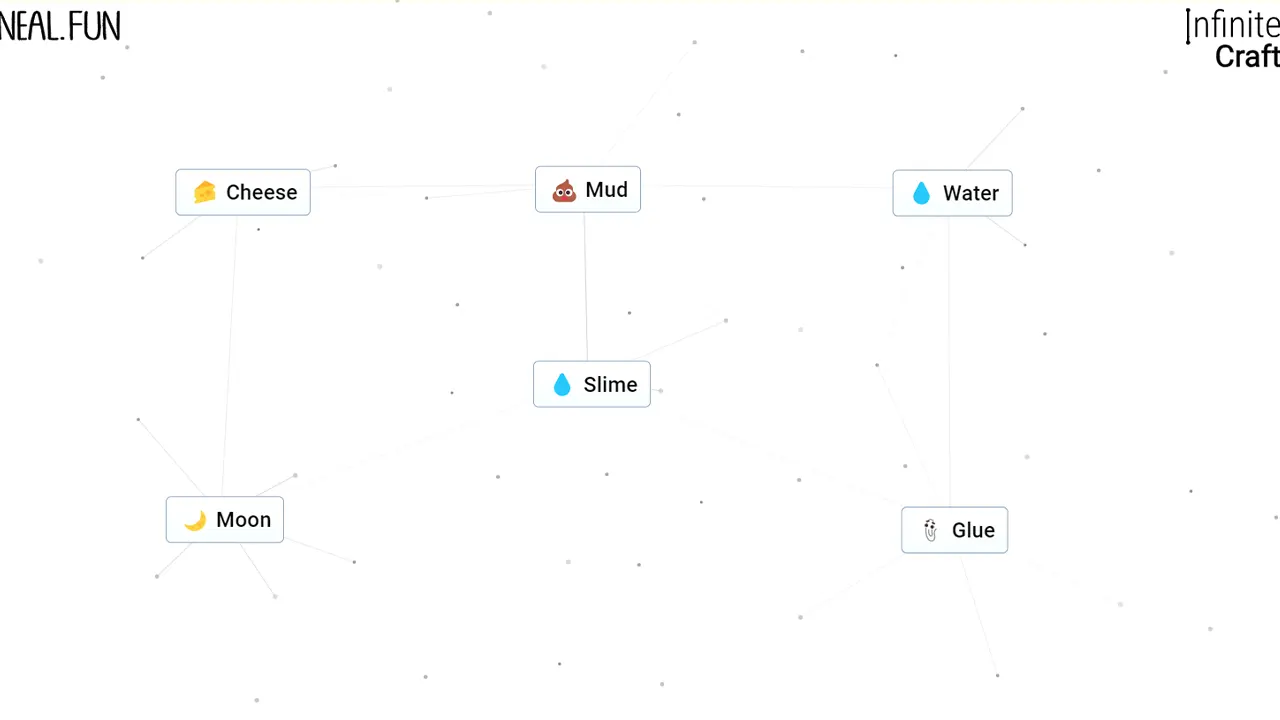Click the Glue paperclip emoji icon

coord(930,530)
